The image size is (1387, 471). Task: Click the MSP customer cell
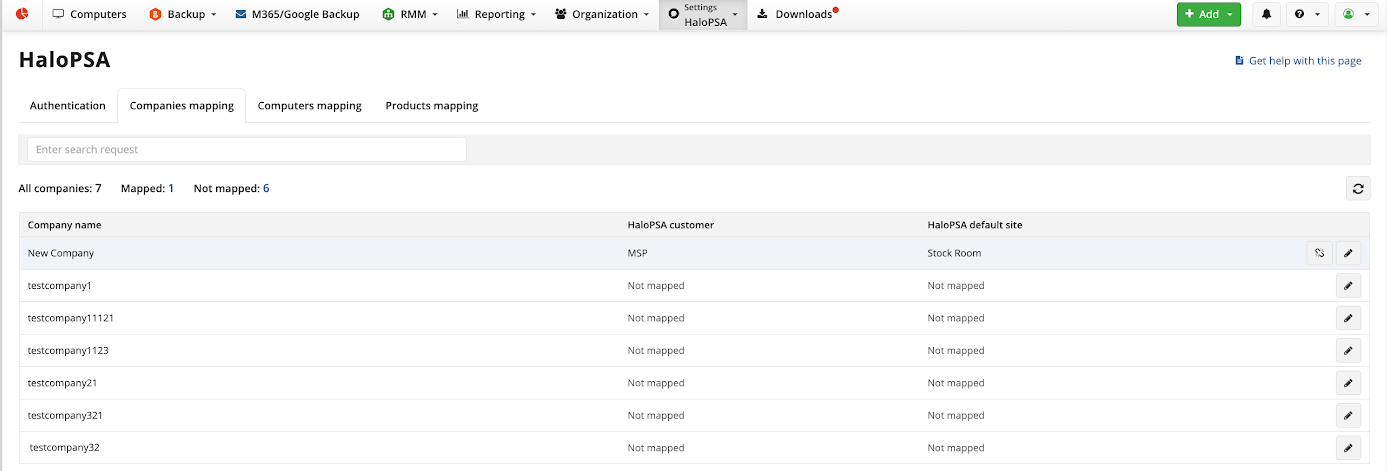tap(637, 253)
